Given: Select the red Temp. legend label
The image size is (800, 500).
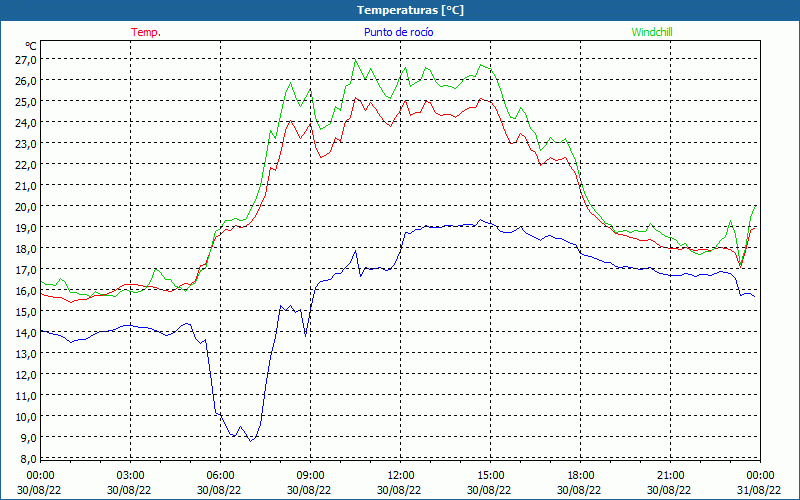Looking at the screenshot, I should click(x=146, y=32).
